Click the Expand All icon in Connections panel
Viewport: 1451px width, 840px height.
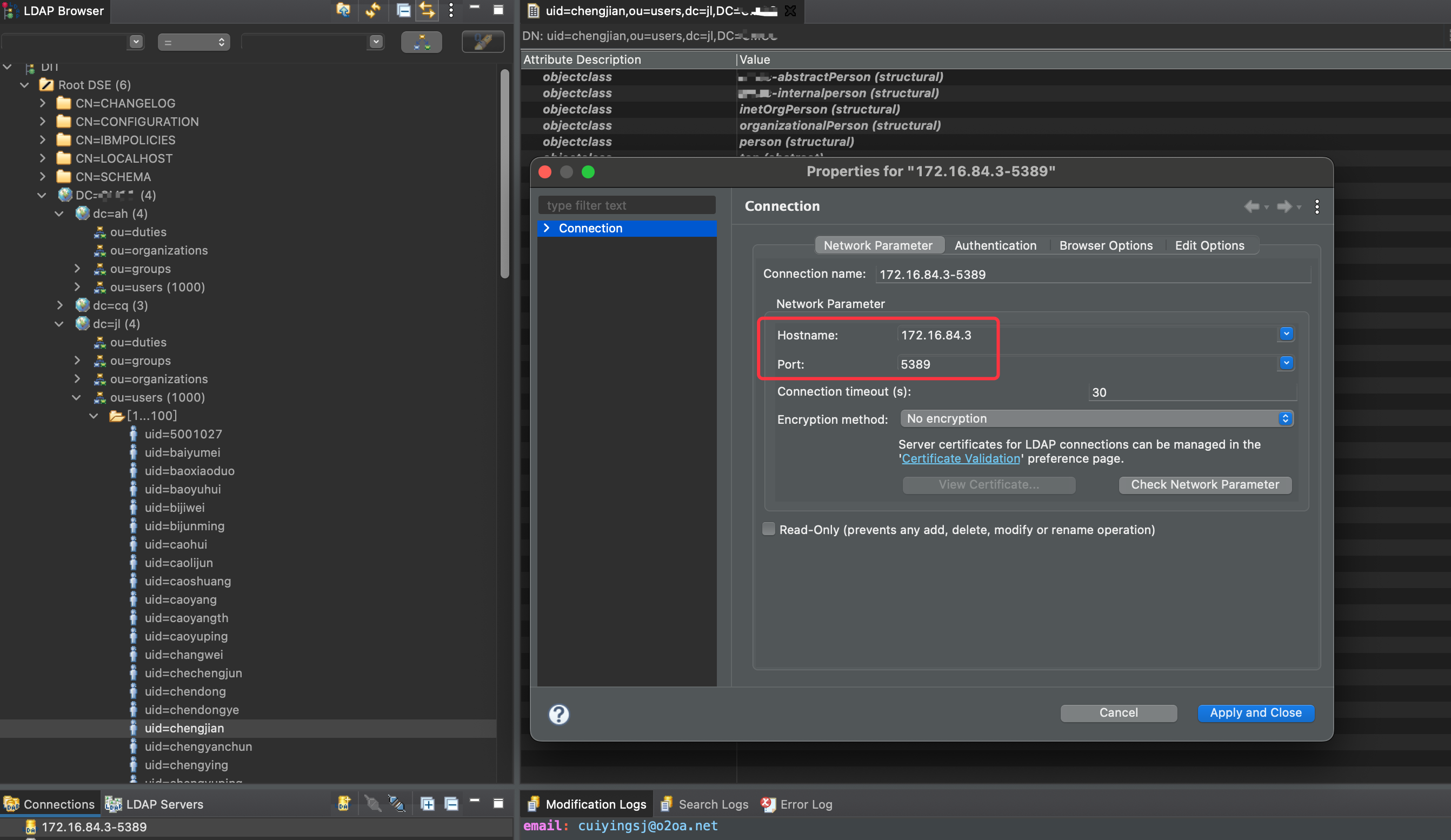[427, 803]
